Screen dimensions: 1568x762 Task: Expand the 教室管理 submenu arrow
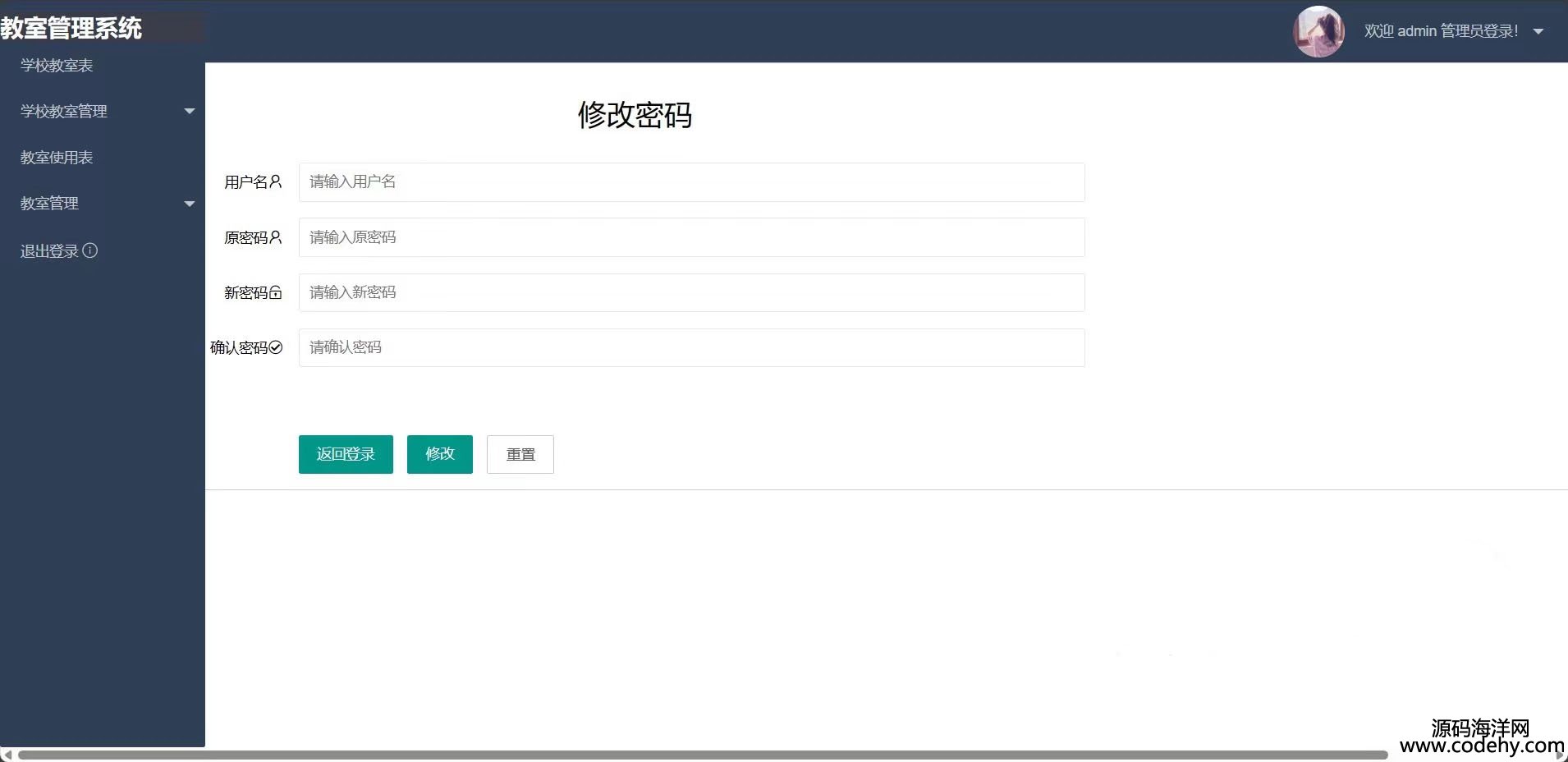(x=190, y=203)
